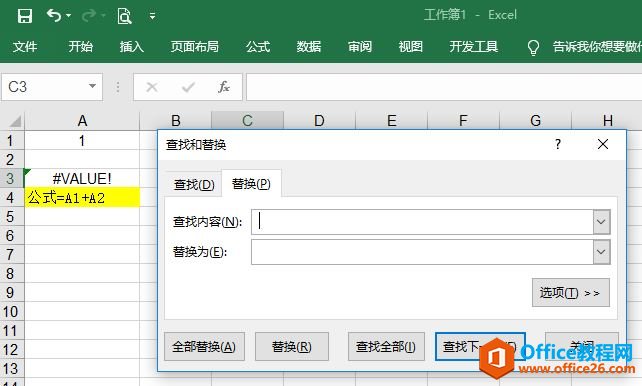
Task: Select column D header
Action: tap(319, 121)
